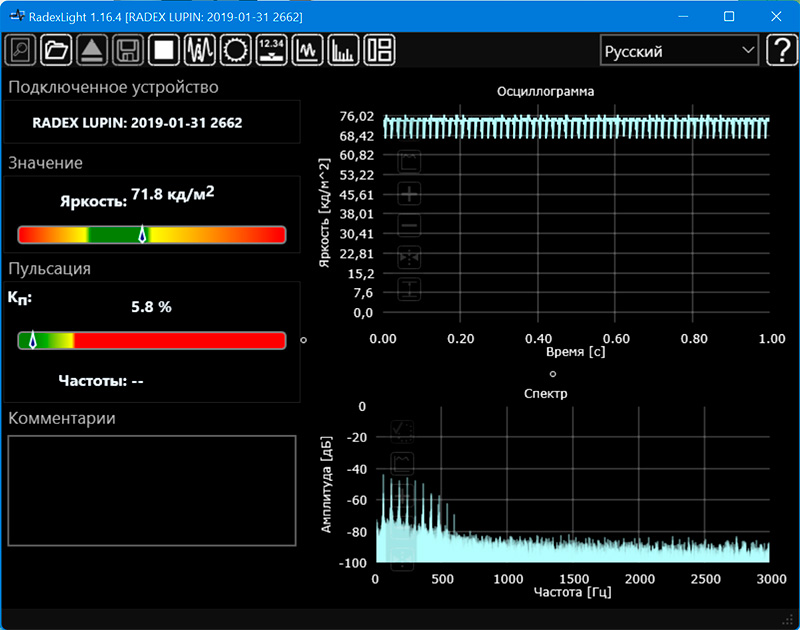Click the brightness level gauge bar
The width and height of the screenshot is (800, 630).
(152, 235)
